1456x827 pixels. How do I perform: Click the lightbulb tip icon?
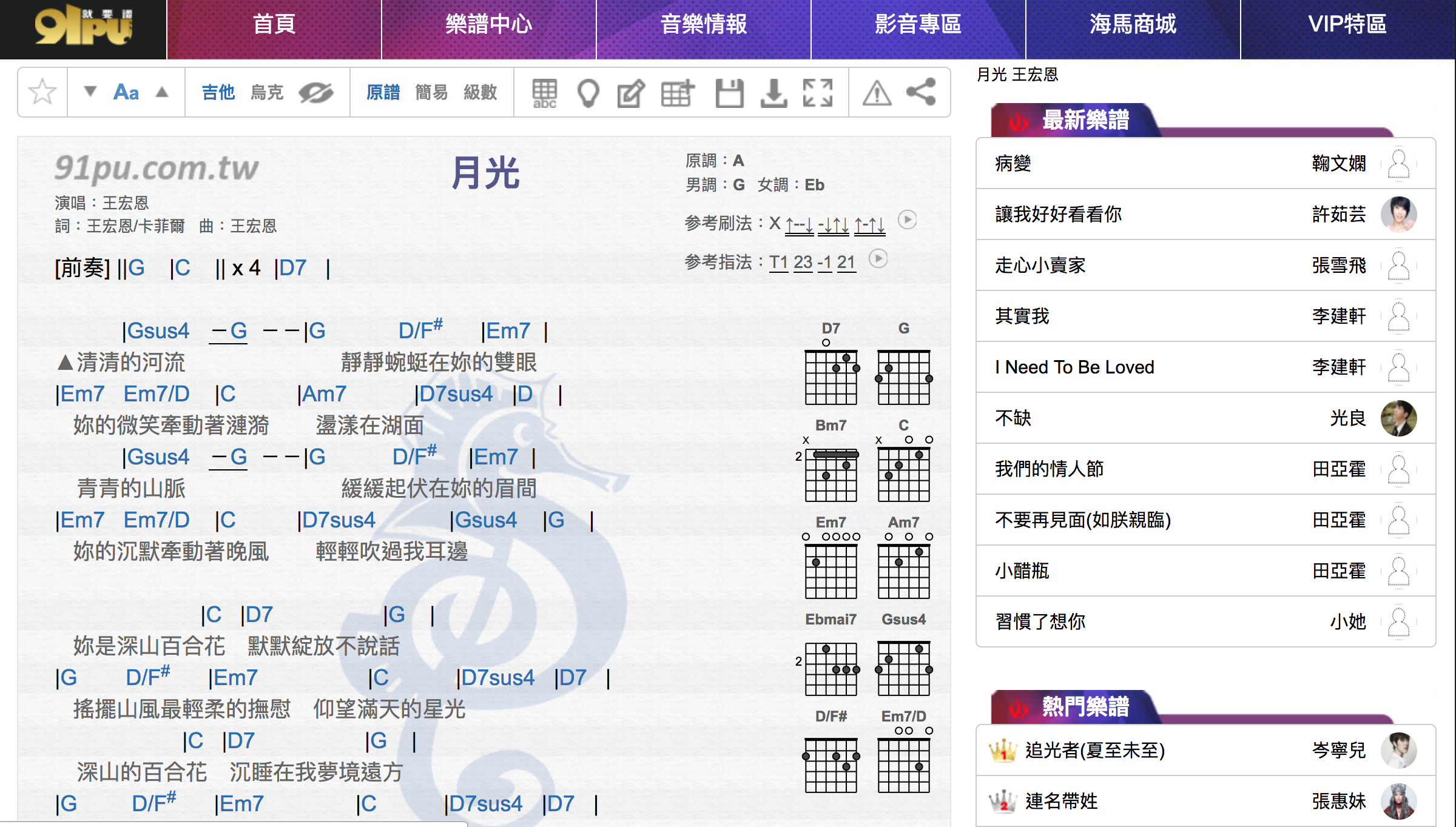click(588, 93)
